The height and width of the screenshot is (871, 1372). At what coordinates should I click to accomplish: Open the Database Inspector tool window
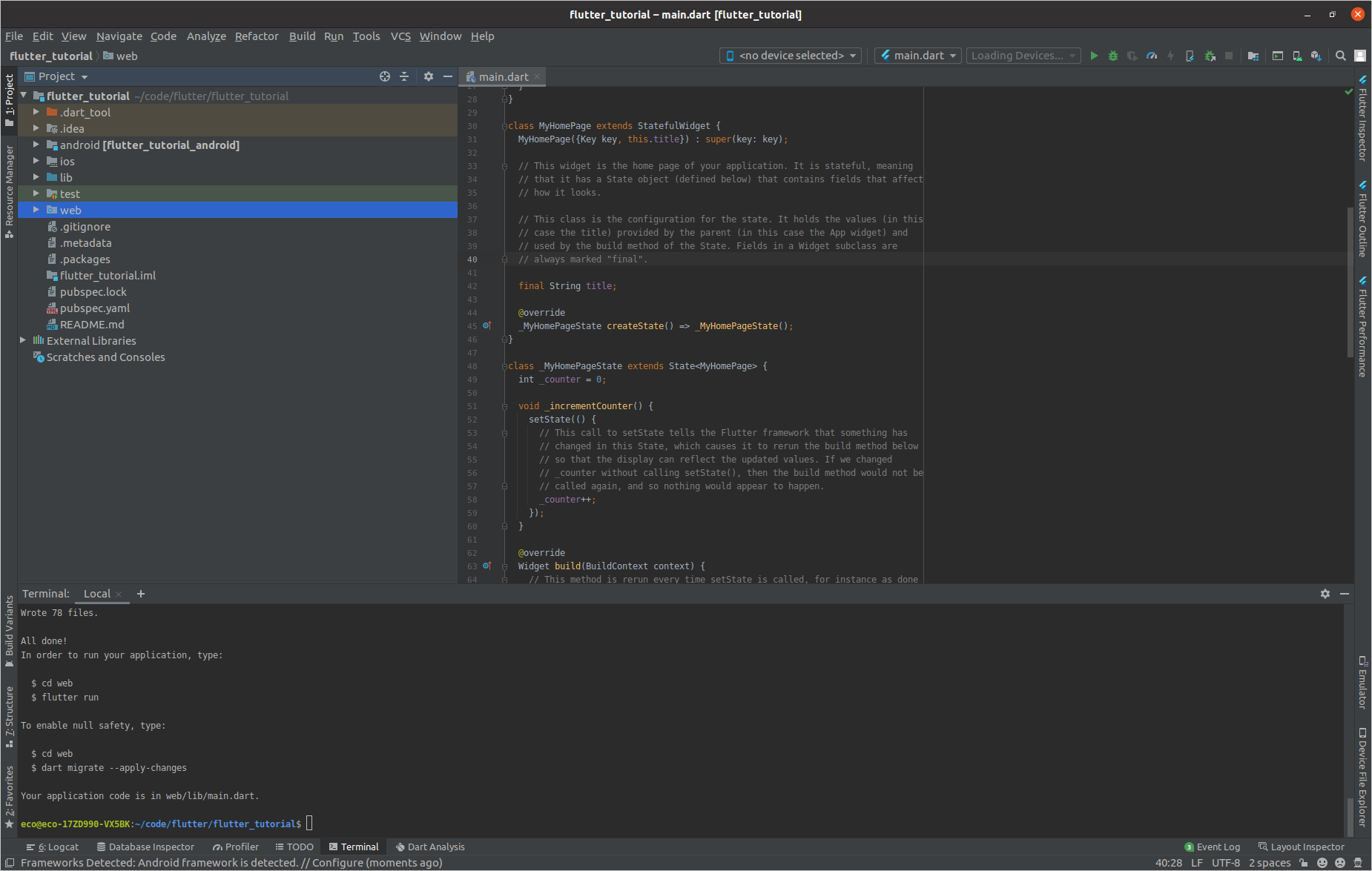click(145, 847)
